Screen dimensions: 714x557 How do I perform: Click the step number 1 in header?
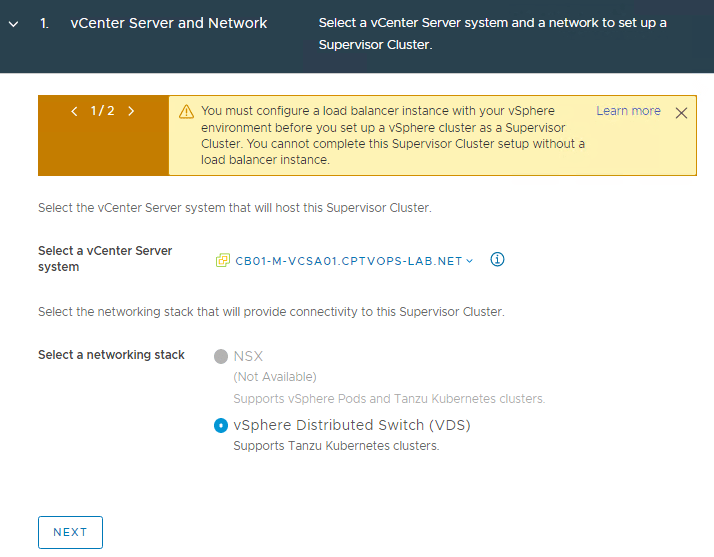pos(45,23)
